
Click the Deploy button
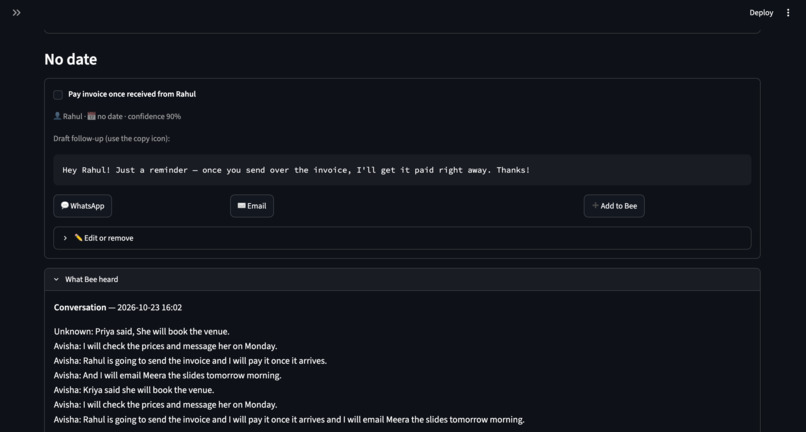(x=761, y=13)
